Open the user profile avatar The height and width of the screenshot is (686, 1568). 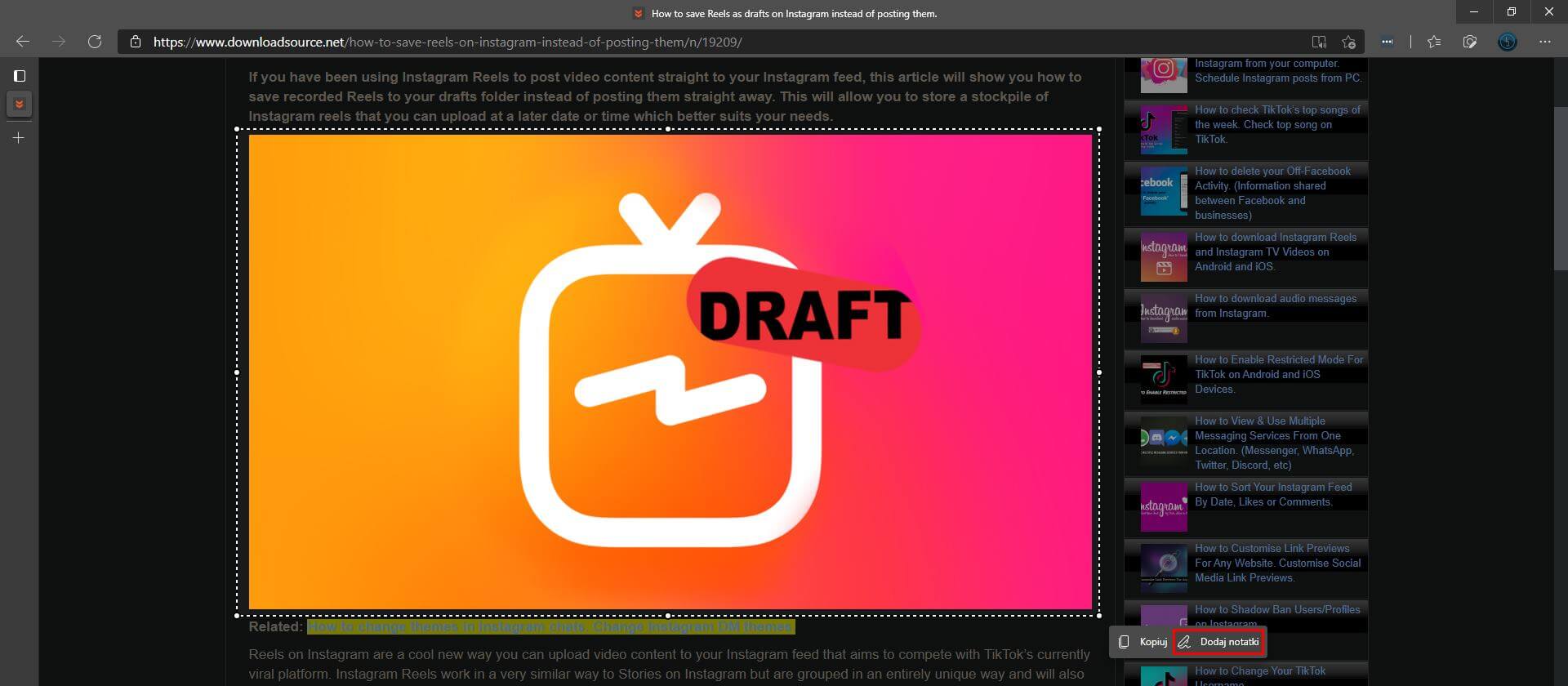coord(1508,42)
